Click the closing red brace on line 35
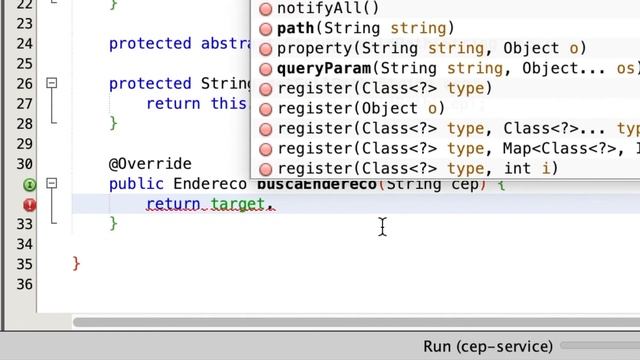This screenshot has height=360, width=640. (76, 264)
